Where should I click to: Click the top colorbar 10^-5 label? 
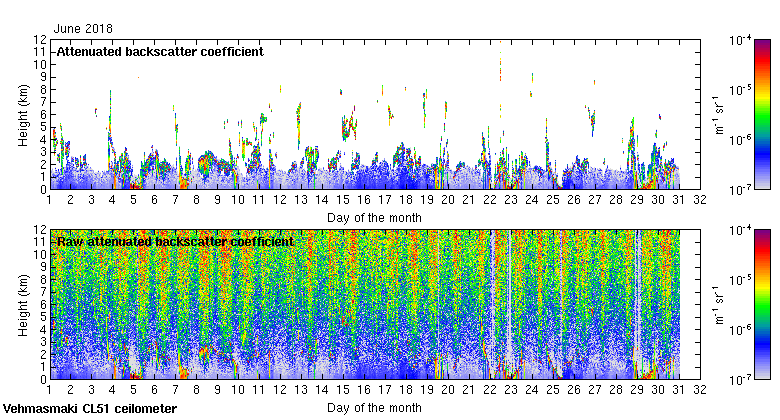[740, 90]
